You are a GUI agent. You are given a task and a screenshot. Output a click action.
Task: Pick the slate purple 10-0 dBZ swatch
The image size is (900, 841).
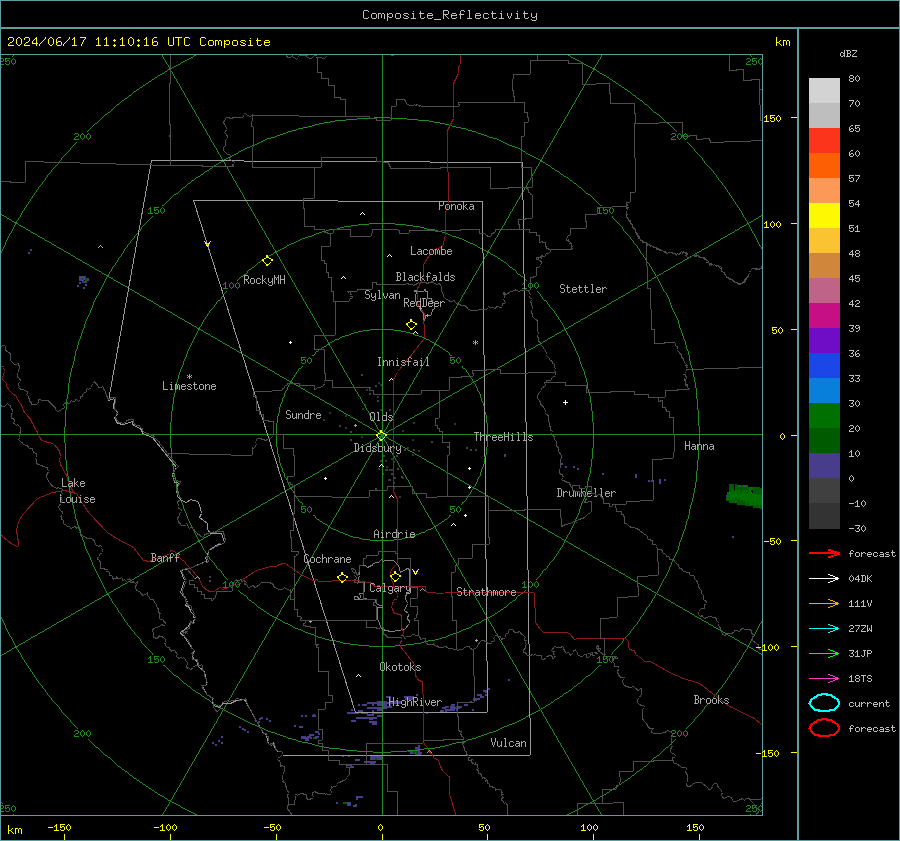pos(824,466)
